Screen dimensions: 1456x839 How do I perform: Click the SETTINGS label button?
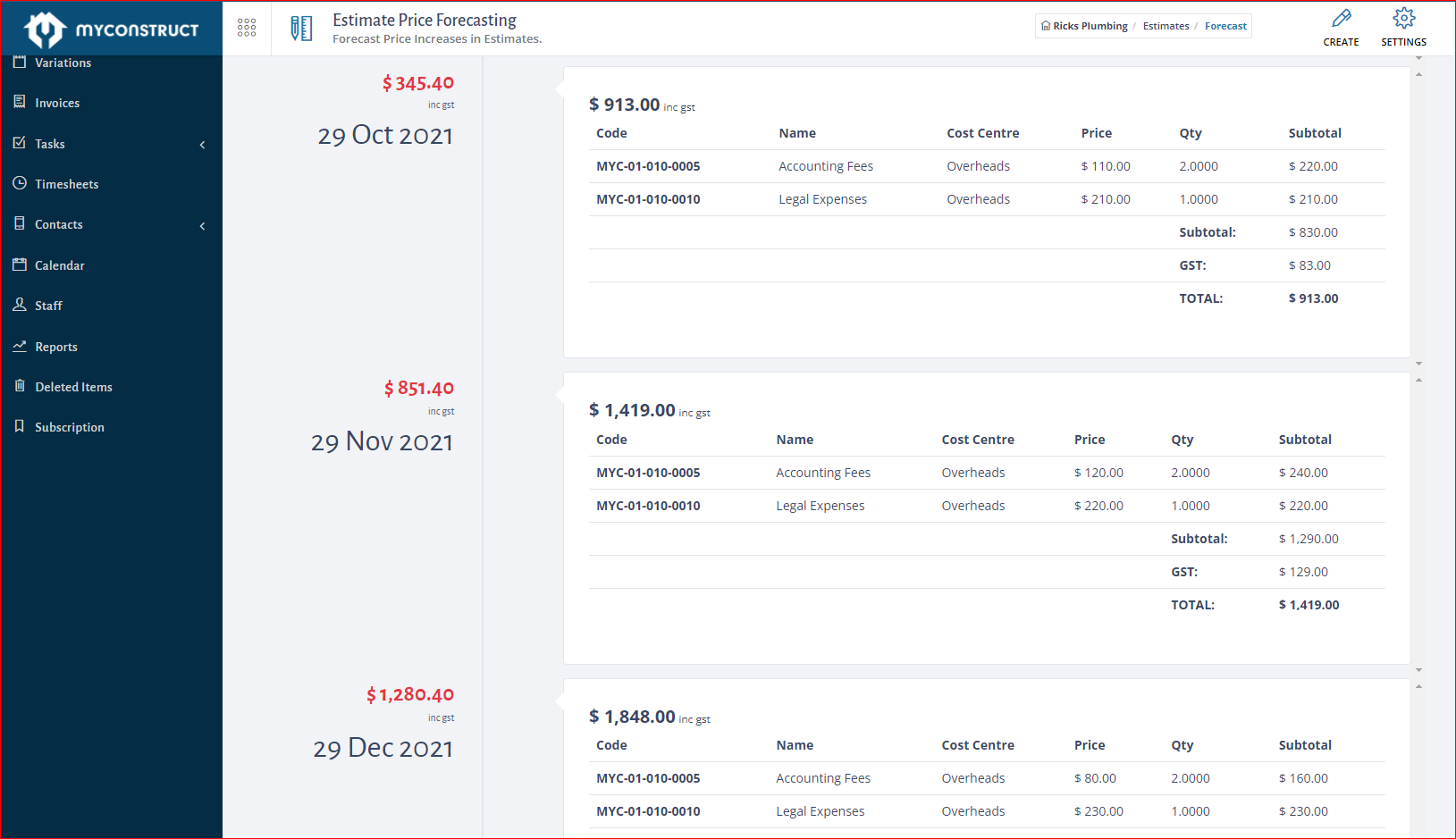(x=1403, y=42)
